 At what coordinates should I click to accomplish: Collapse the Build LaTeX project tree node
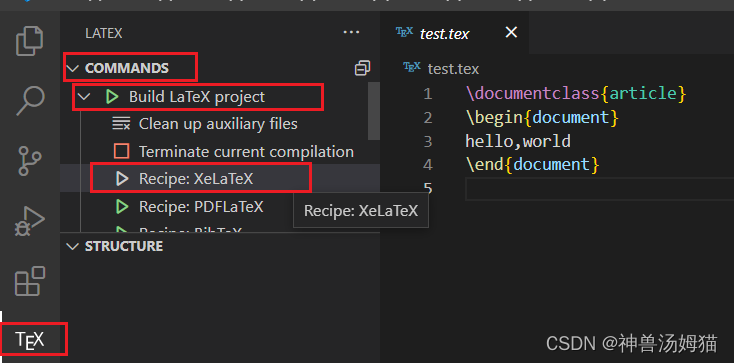(x=84, y=97)
